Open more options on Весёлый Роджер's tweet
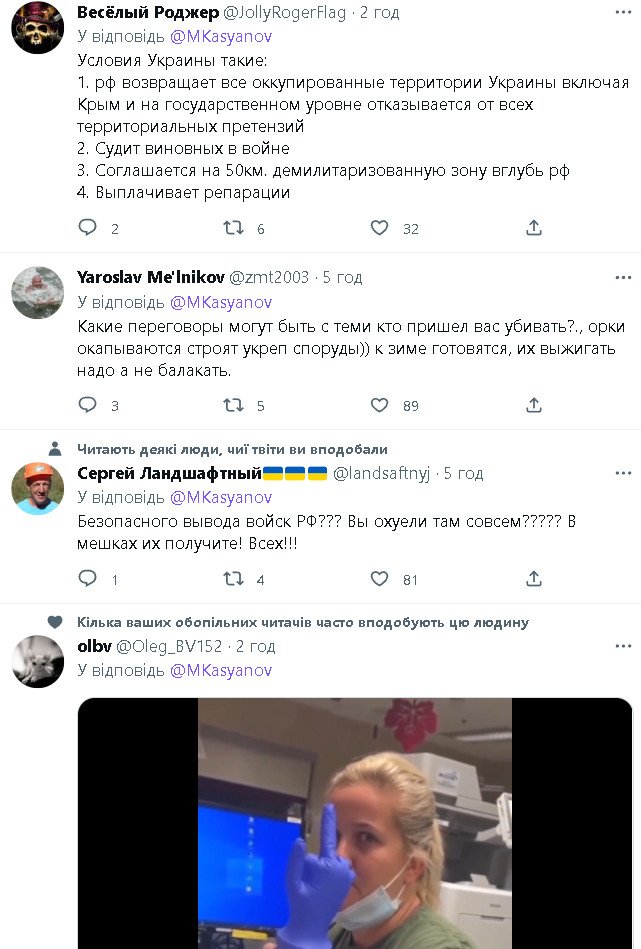The image size is (641, 949). coord(623,12)
